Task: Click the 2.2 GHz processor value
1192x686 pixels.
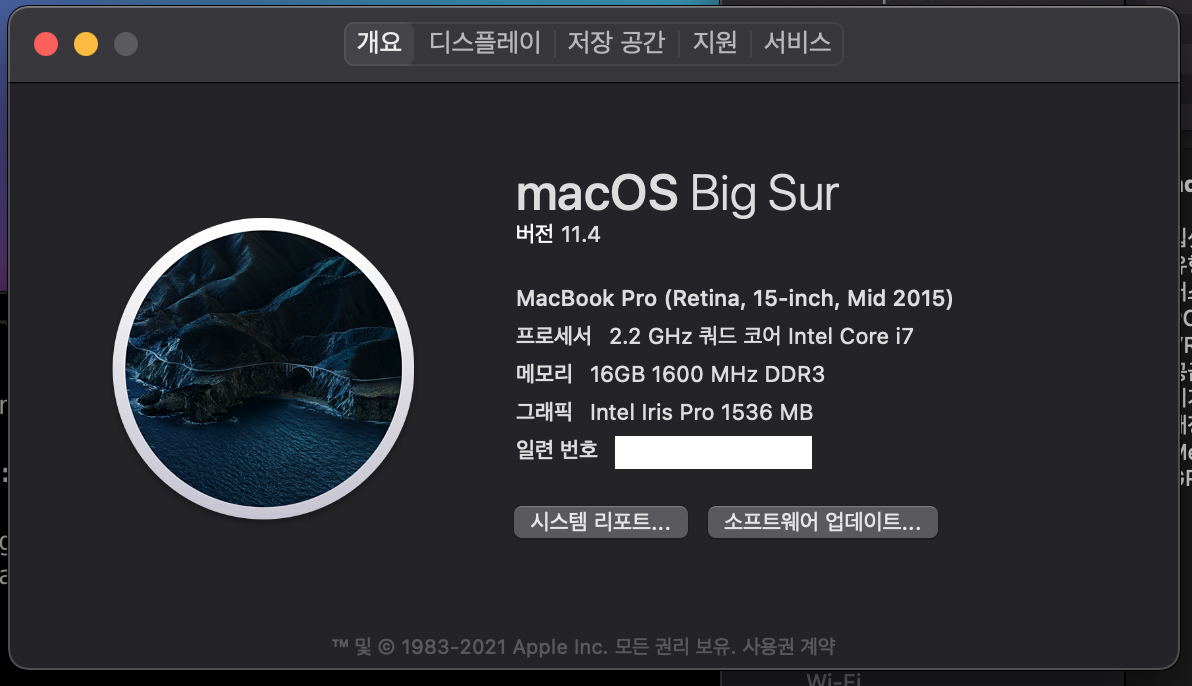Action: [x=761, y=336]
